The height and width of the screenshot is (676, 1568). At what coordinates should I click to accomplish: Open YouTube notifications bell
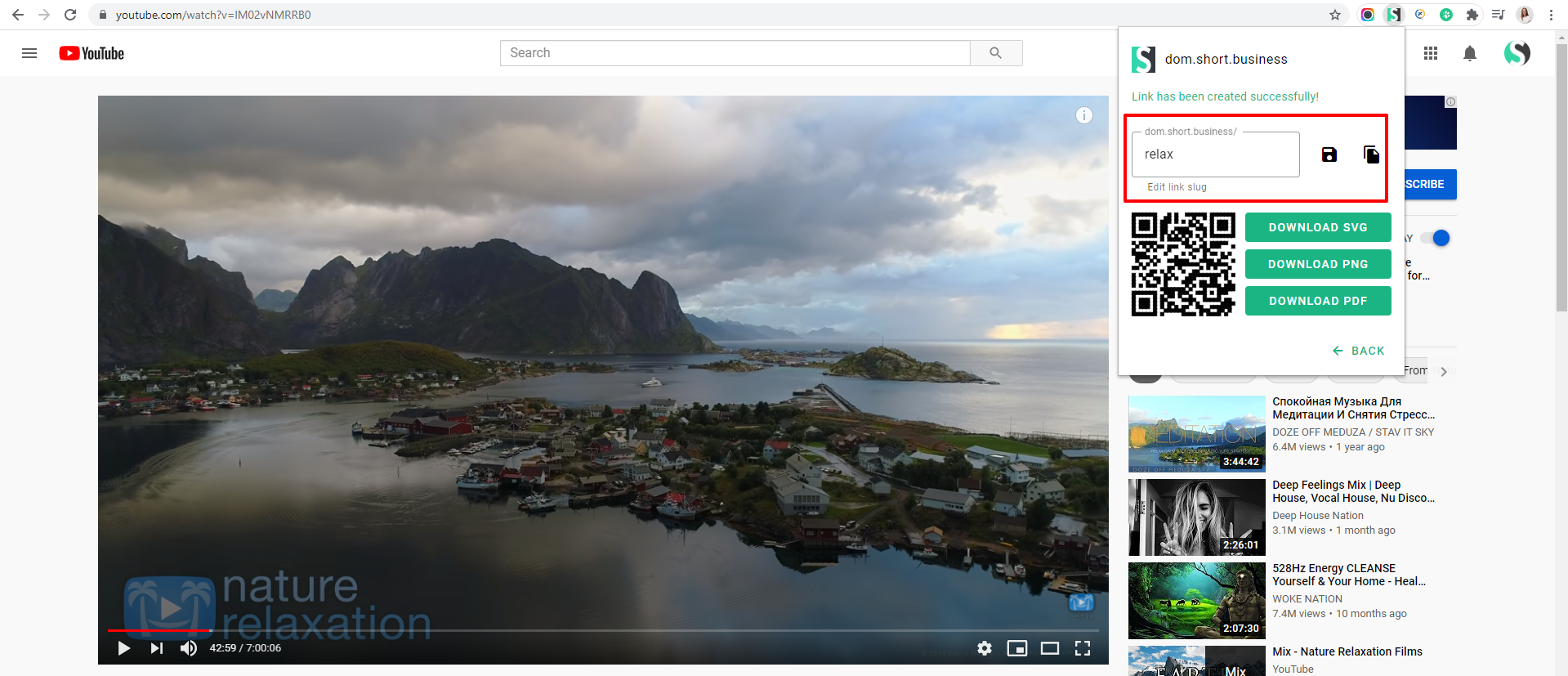coord(1470,53)
